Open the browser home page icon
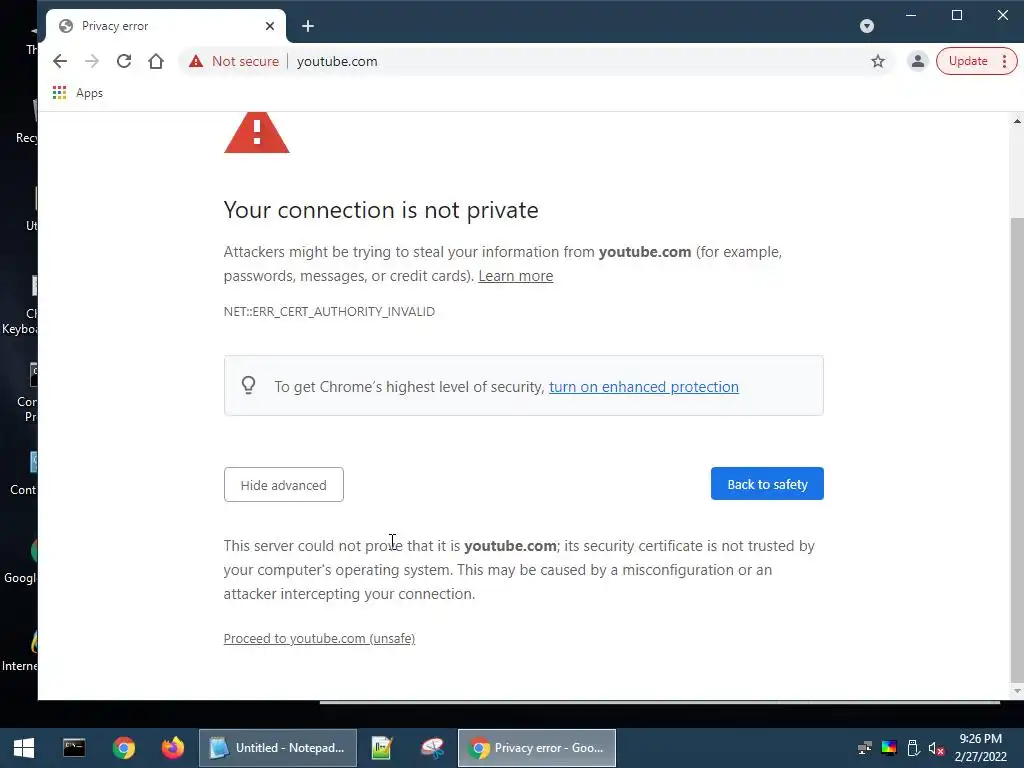 pos(155,61)
